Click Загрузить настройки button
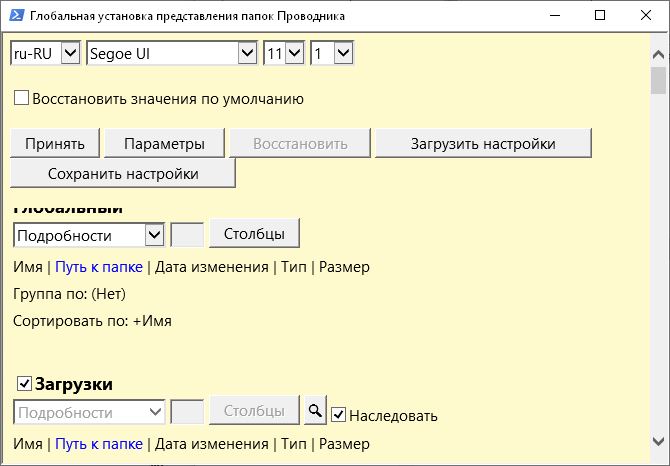670x466 pixels. pos(483,144)
